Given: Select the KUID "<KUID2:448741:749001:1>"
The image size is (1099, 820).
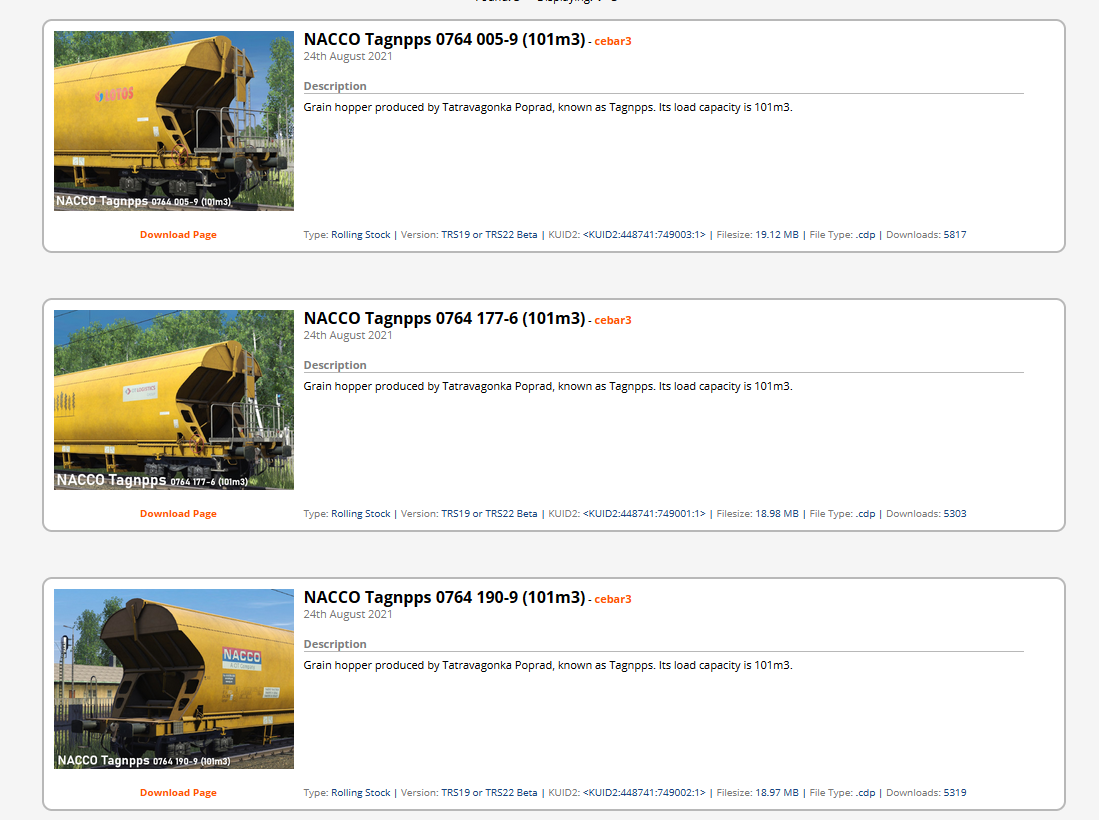Looking at the screenshot, I should (644, 514).
